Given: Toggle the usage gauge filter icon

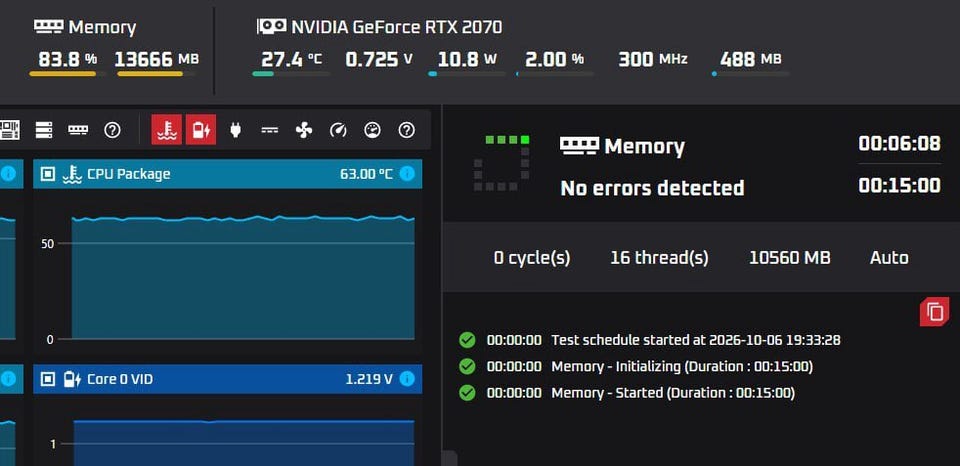Looking at the screenshot, I should [x=372, y=130].
